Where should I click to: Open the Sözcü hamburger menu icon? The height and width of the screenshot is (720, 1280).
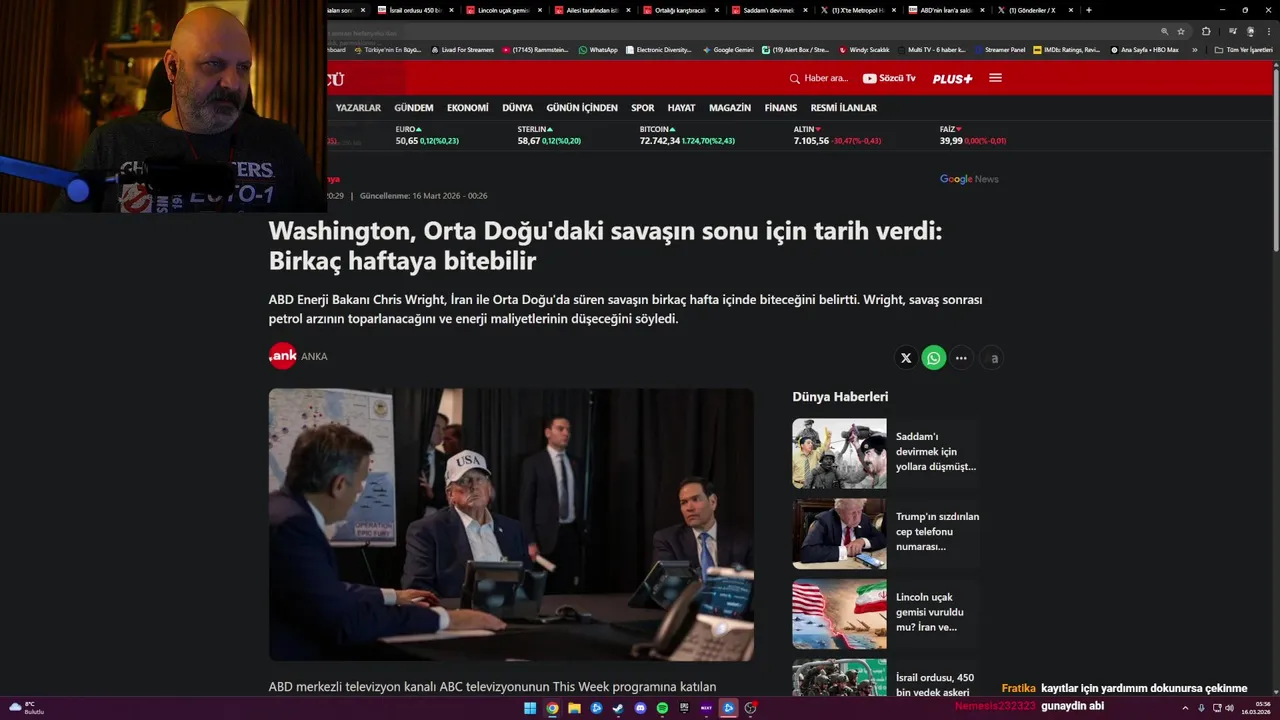pyautogui.click(x=995, y=78)
